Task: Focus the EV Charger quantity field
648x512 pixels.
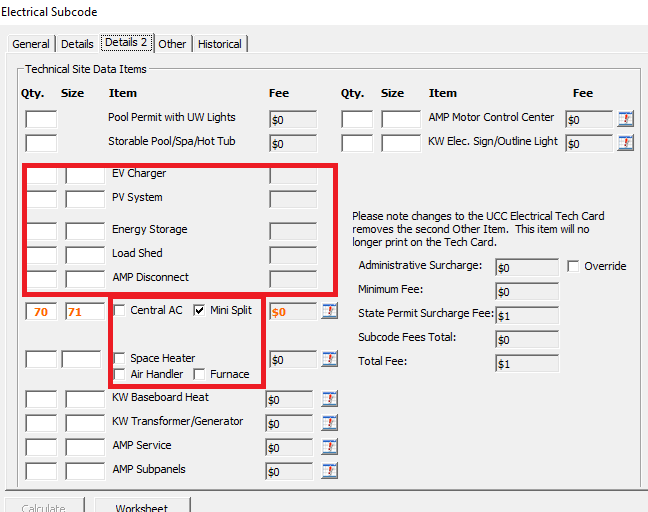Action: pyautogui.click(x=41, y=175)
